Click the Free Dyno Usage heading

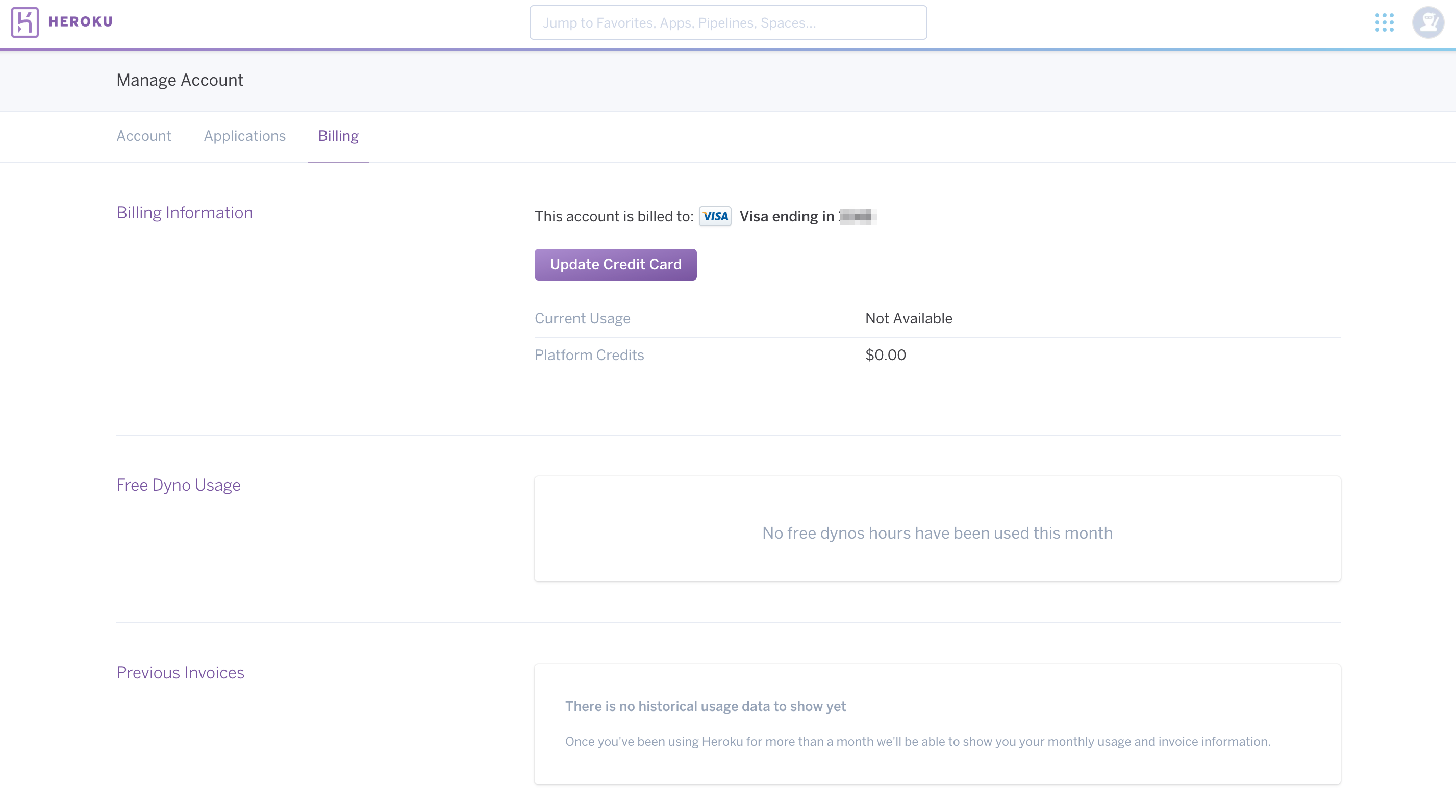(178, 485)
